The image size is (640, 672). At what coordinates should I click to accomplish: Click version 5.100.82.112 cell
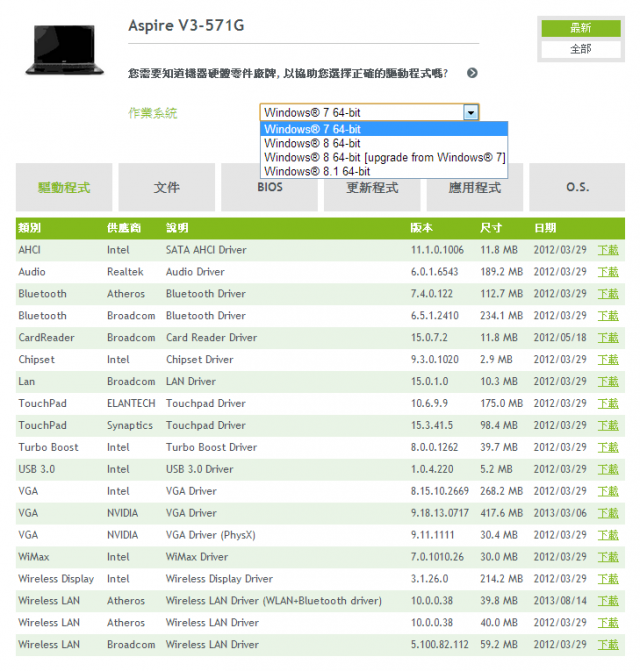[x=440, y=645]
